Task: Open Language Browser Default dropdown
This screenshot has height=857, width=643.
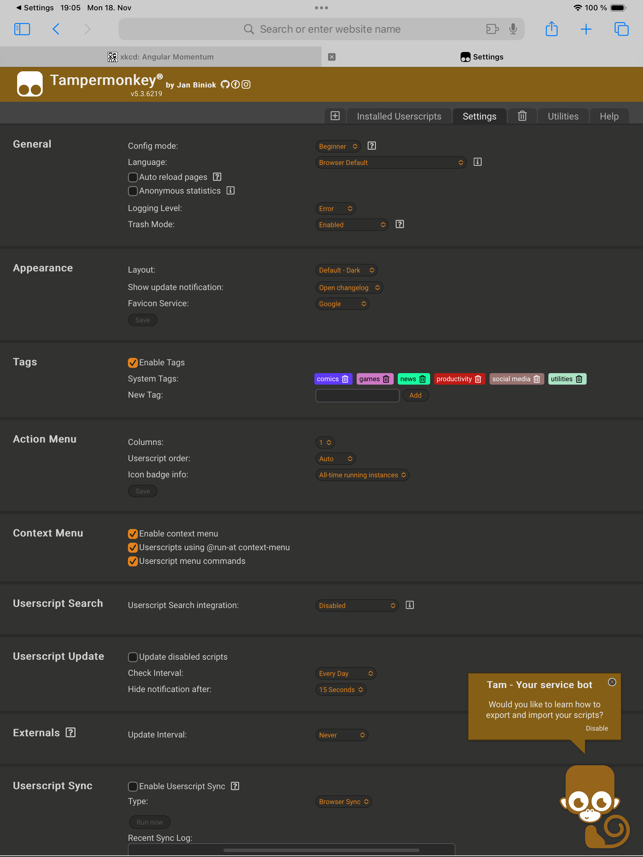Action: (391, 162)
